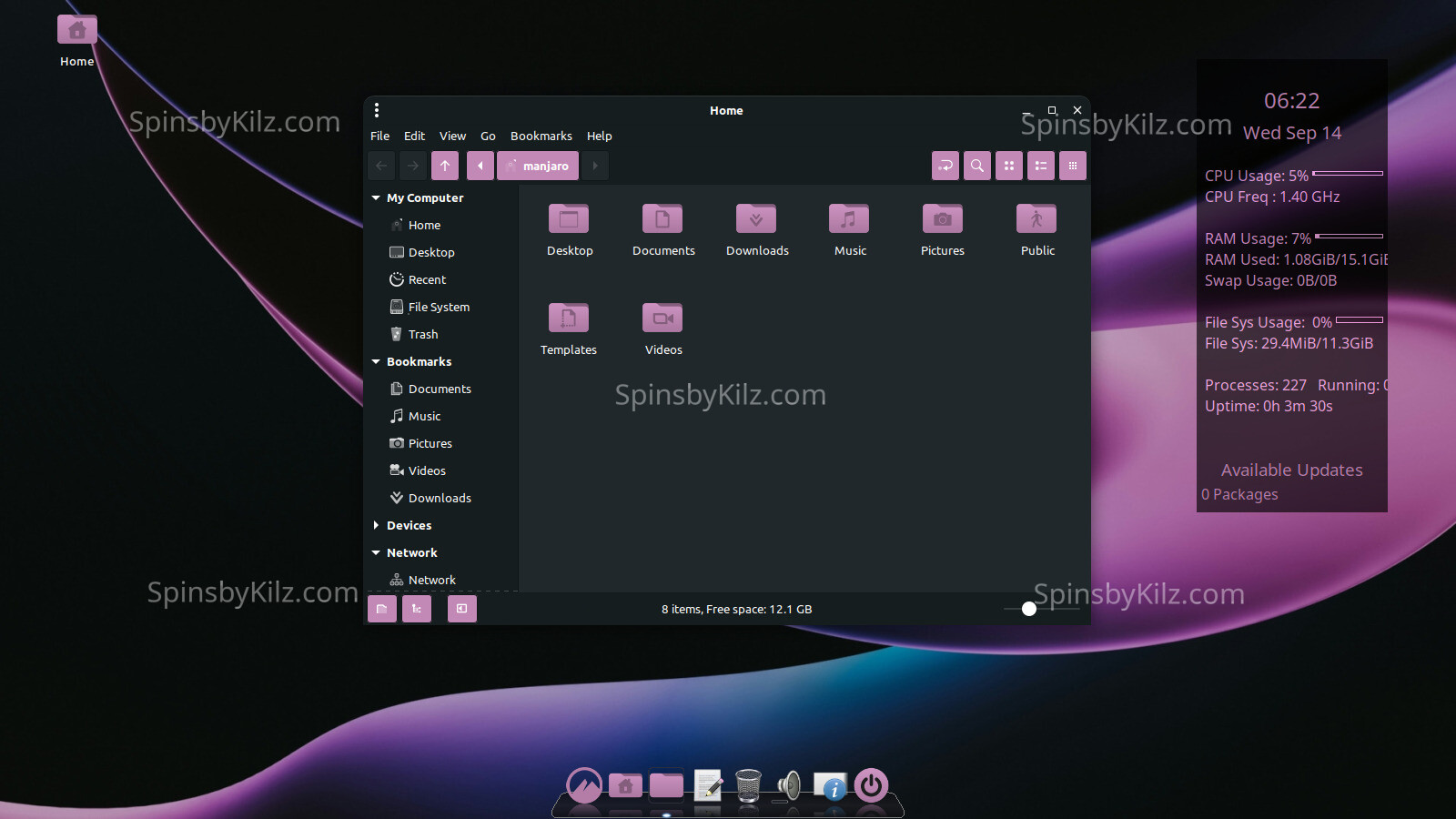Image resolution: width=1456 pixels, height=819 pixels.
Task: Open the View menu
Action: tap(452, 136)
